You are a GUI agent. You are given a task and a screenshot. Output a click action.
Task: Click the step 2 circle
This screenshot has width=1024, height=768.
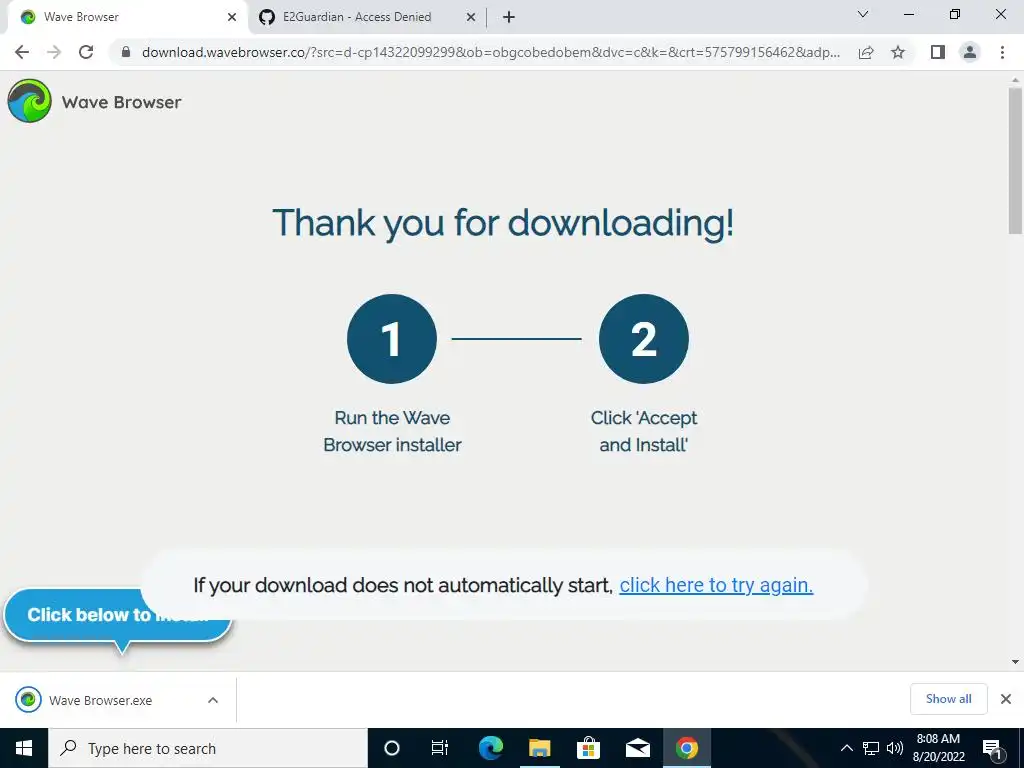(643, 339)
